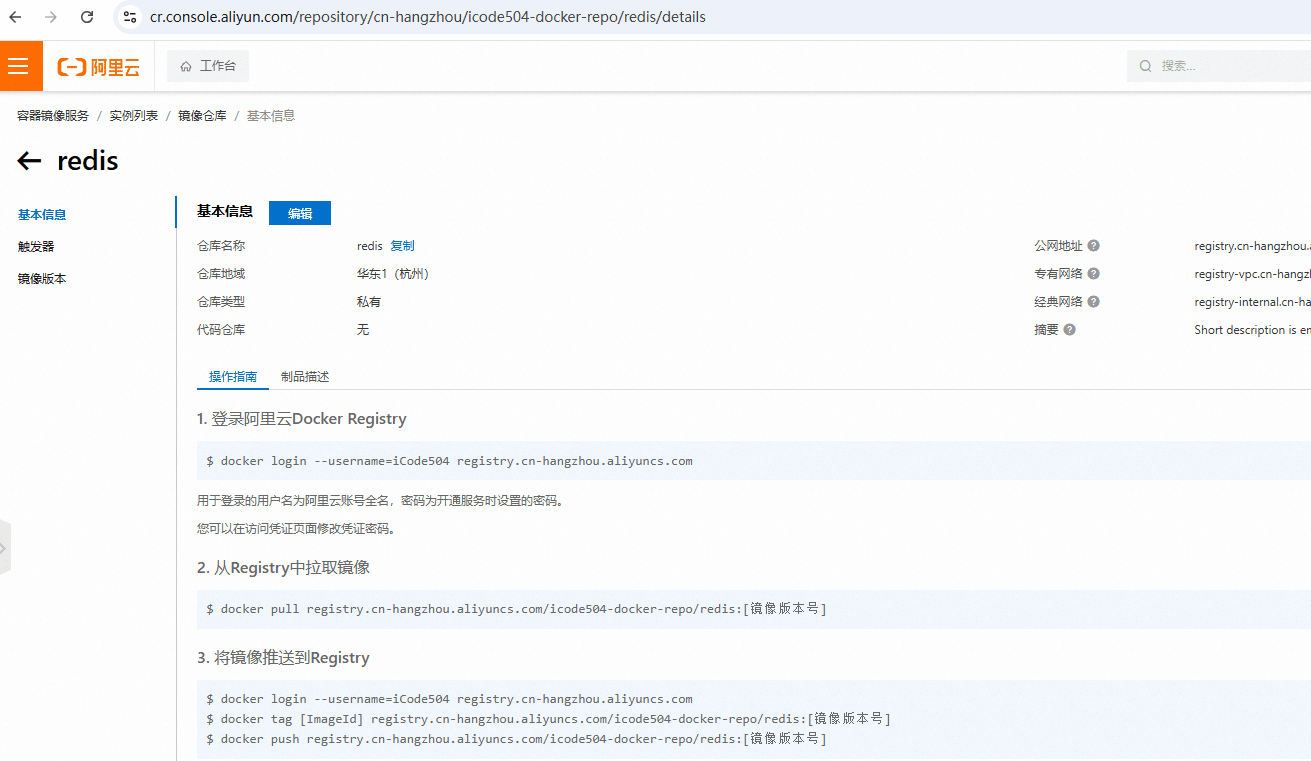Switch to the 制品描述 tab
The width and height of the screenshot is (1311, 761).
305,377
